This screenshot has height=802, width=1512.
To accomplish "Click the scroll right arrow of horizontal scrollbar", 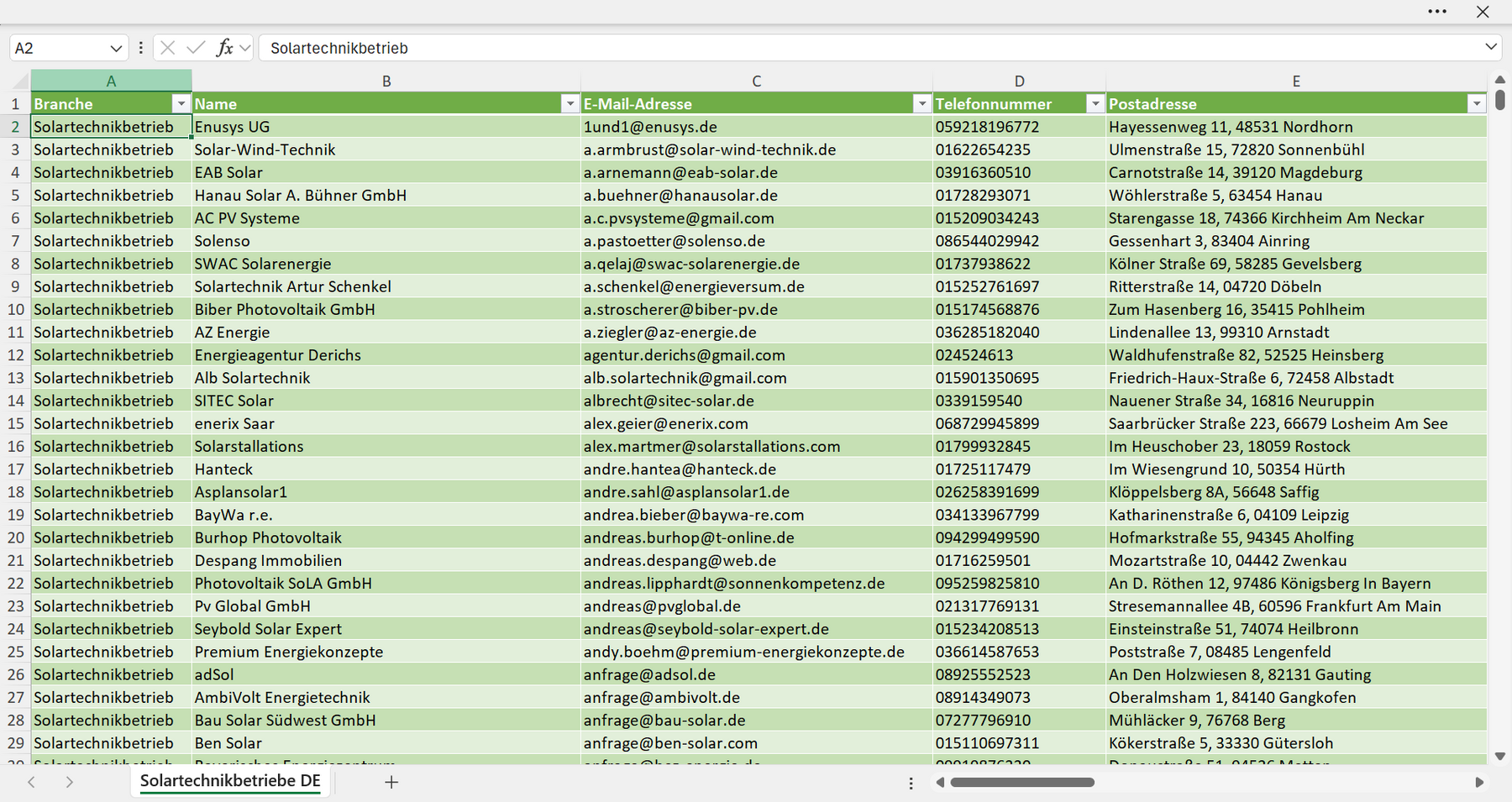I will click(x=1479, y=782).
